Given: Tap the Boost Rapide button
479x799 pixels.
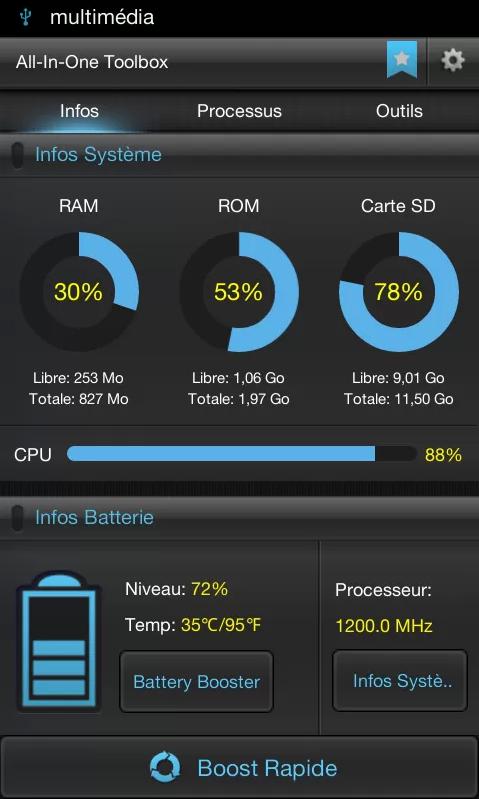Looking at the screenshot, I should 240,767.
